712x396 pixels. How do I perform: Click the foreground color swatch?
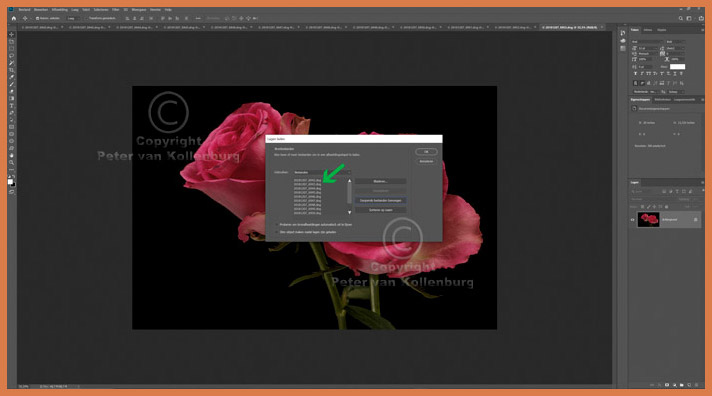10,182
